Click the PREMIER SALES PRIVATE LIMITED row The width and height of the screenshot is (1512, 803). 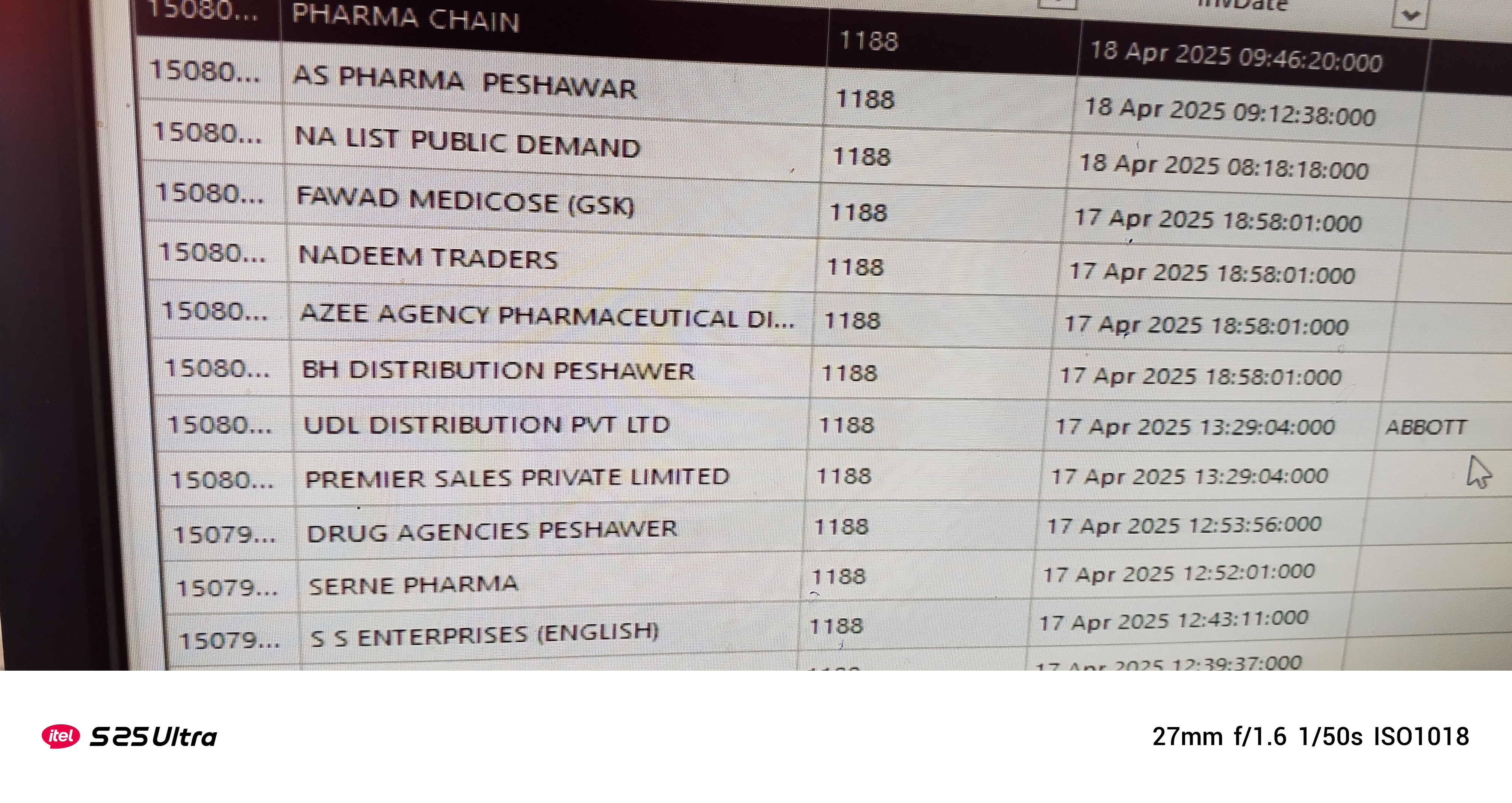click(517, 477)
